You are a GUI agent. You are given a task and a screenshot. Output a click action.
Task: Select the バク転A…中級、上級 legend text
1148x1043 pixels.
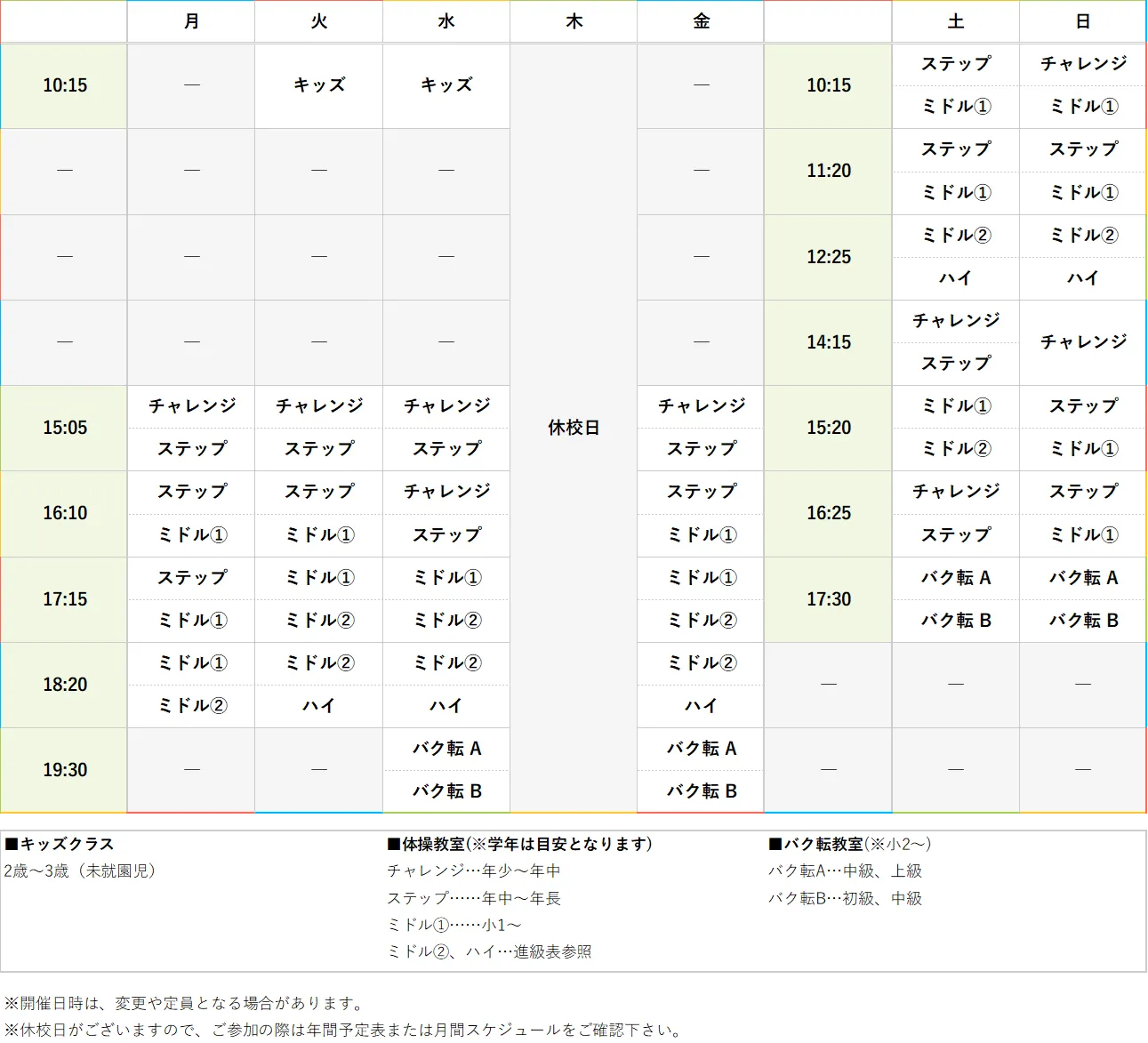point(845,871)
